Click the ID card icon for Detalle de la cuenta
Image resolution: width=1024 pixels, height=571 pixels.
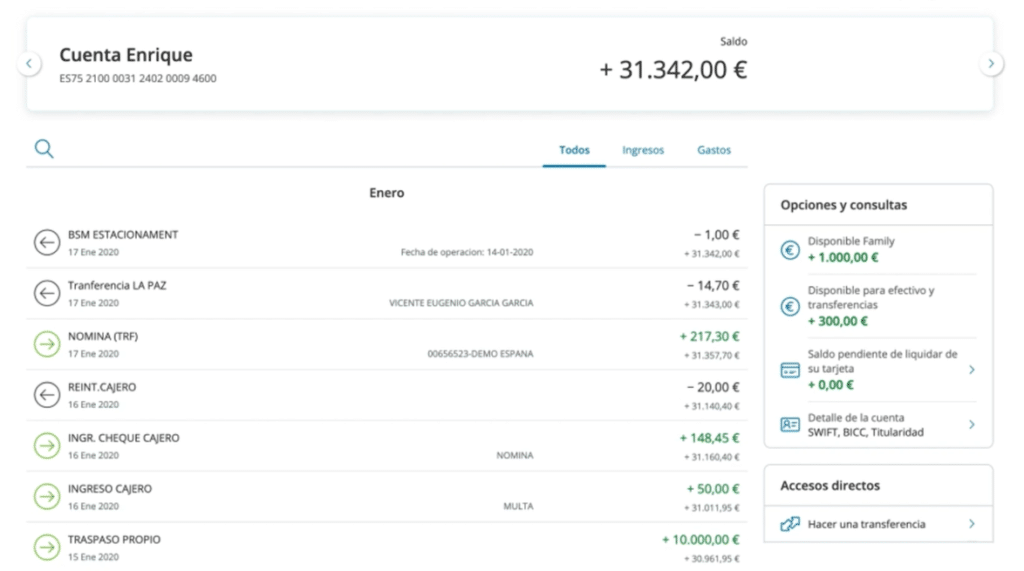pos(790,425)
